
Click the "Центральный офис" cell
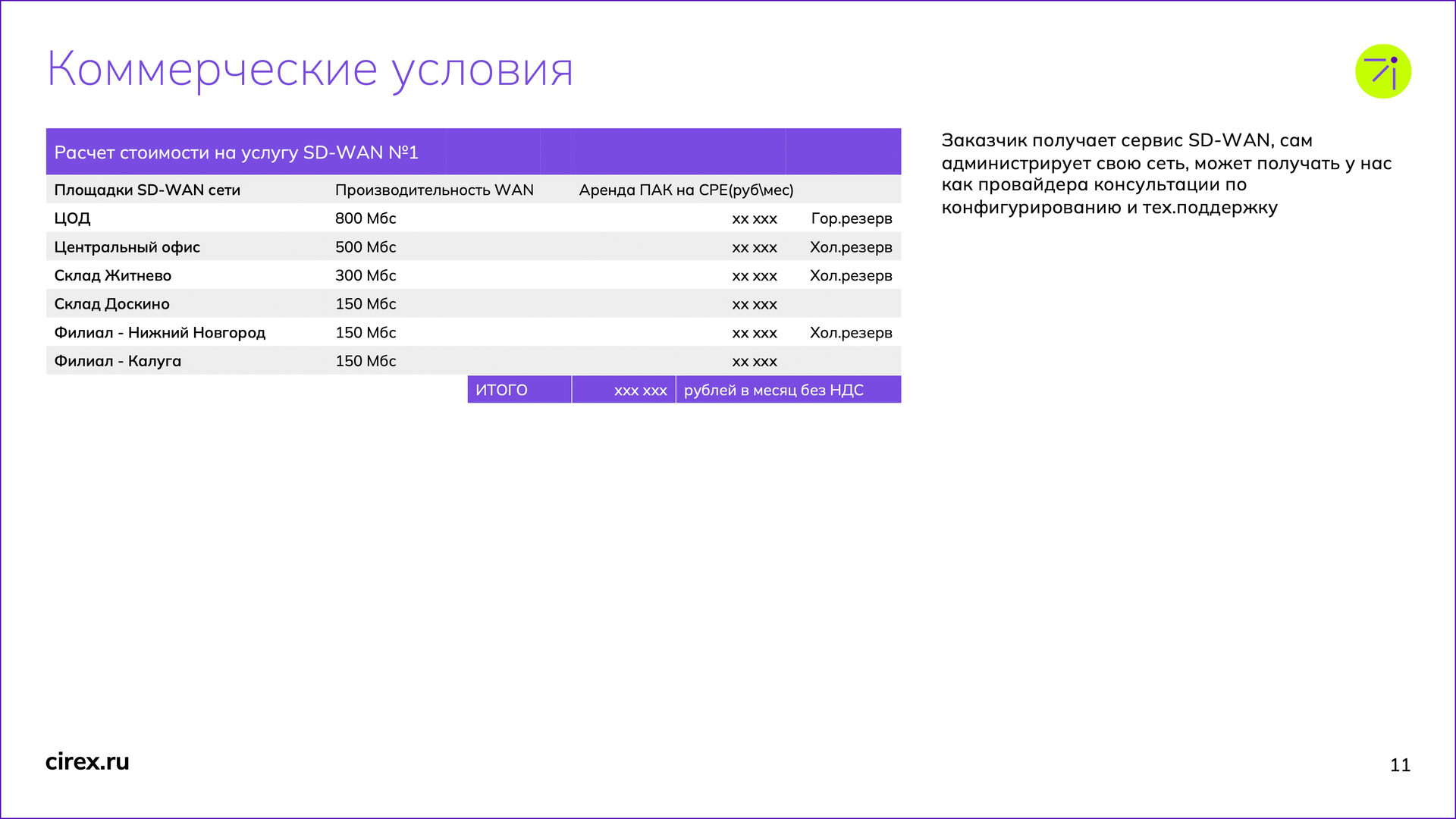tap(127, 247)
